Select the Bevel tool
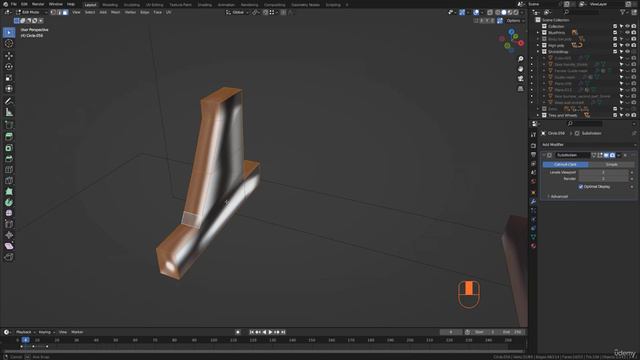Image resolution: width=640 pixels, height=360 pixels. (9, 159)
